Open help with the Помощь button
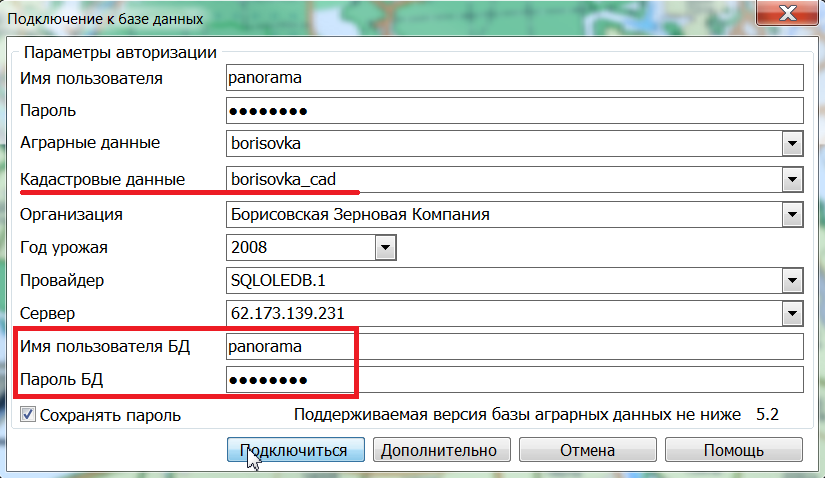This screenshot has width=825, height=478. coord(733,450)
